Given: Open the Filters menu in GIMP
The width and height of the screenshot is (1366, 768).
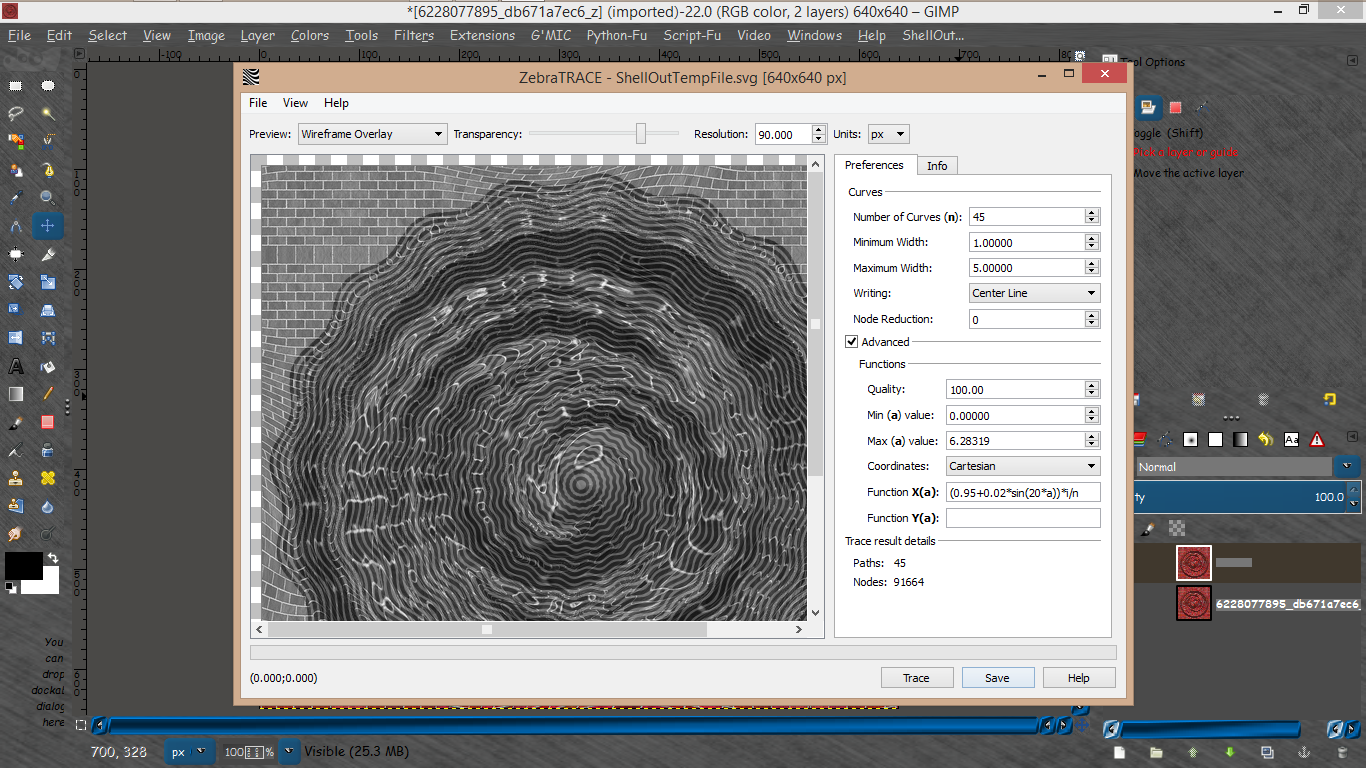Looking at the screenshot, I should click(x=413, y=35).
